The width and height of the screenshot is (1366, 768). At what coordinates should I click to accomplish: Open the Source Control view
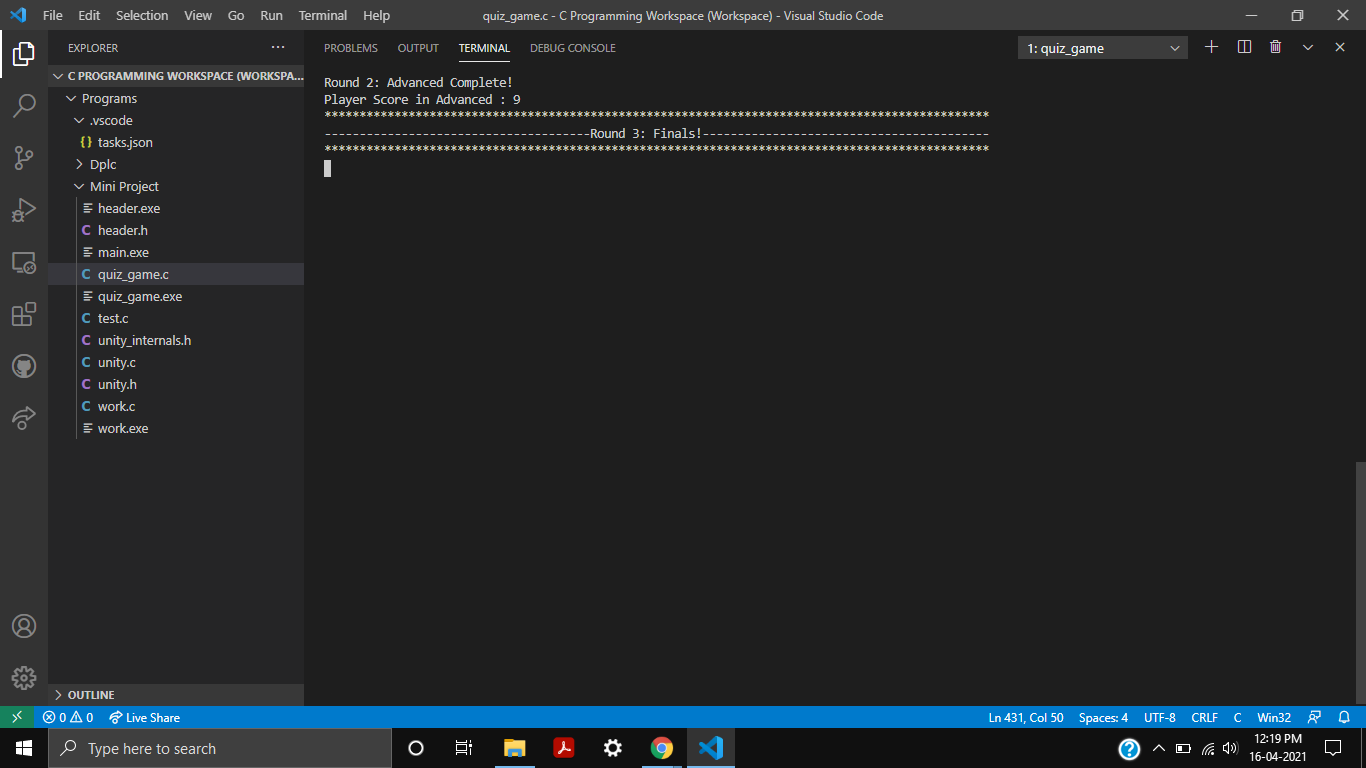click(24, 158)
